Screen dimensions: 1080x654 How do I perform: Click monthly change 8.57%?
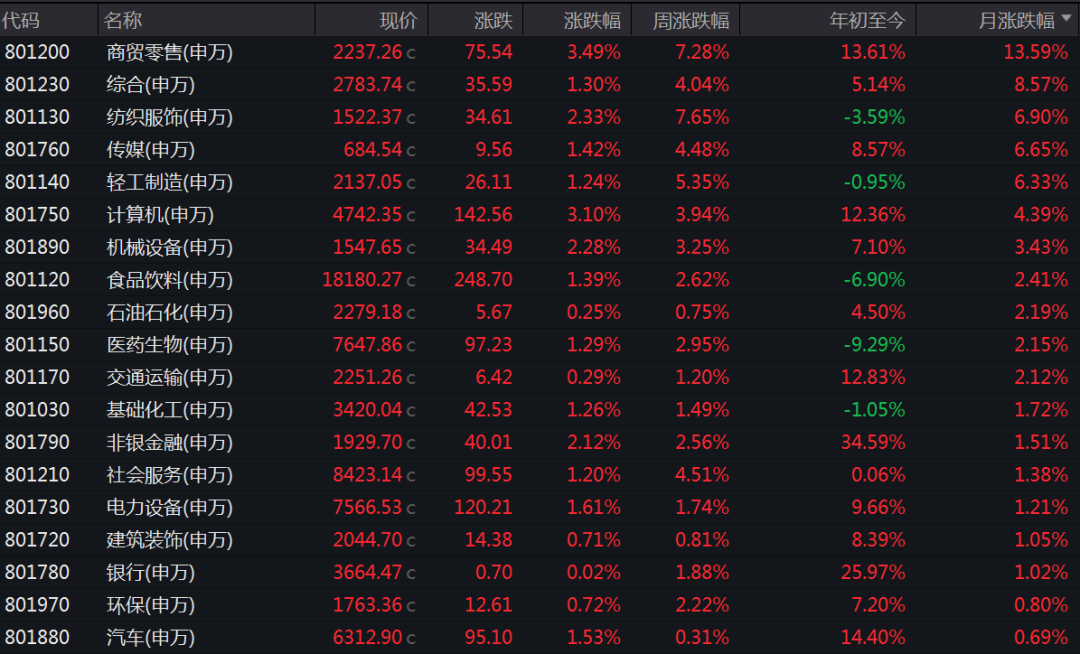tap(1041, 84)
